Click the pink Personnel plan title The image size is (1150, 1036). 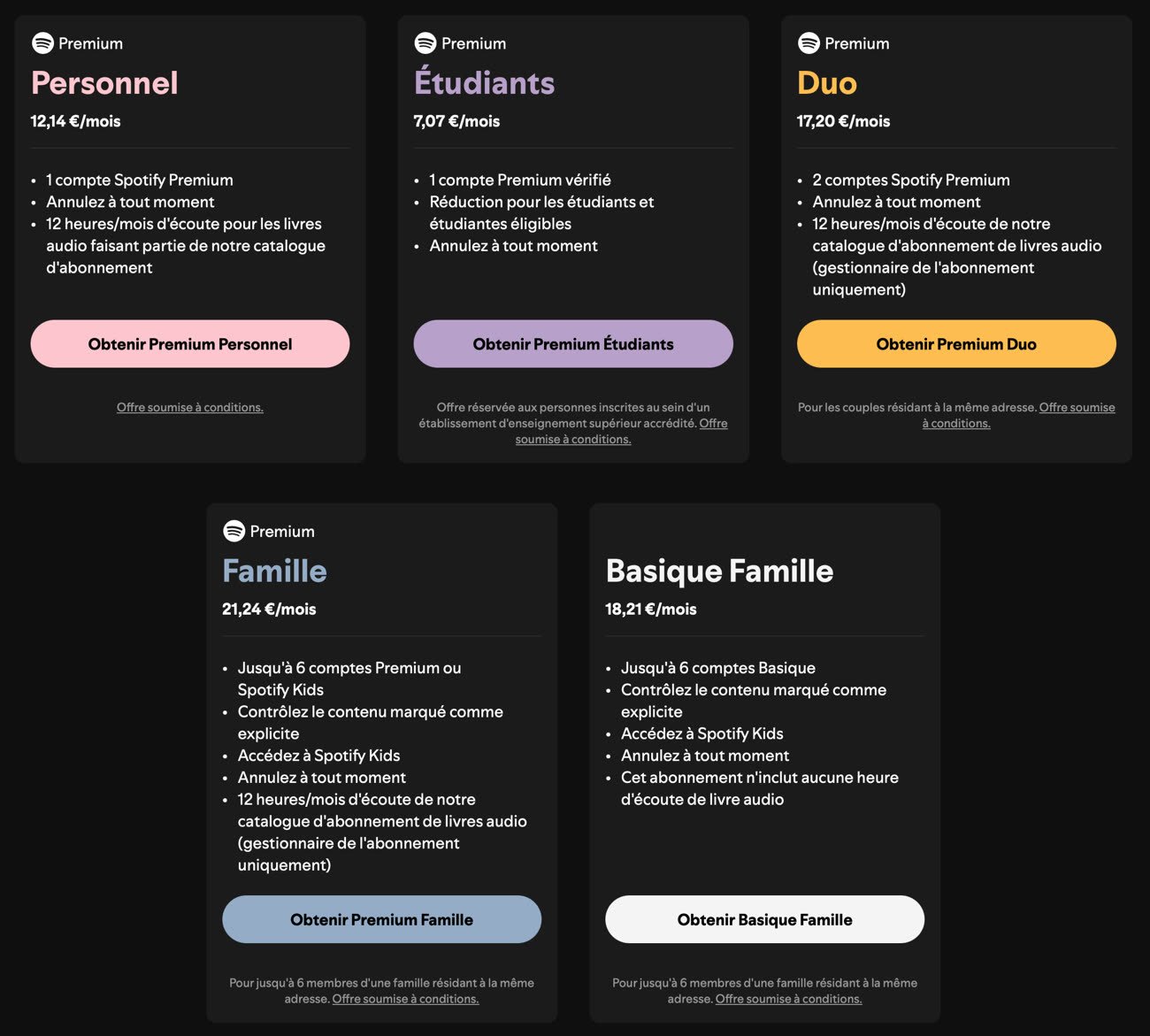click(x=104, y=83)
